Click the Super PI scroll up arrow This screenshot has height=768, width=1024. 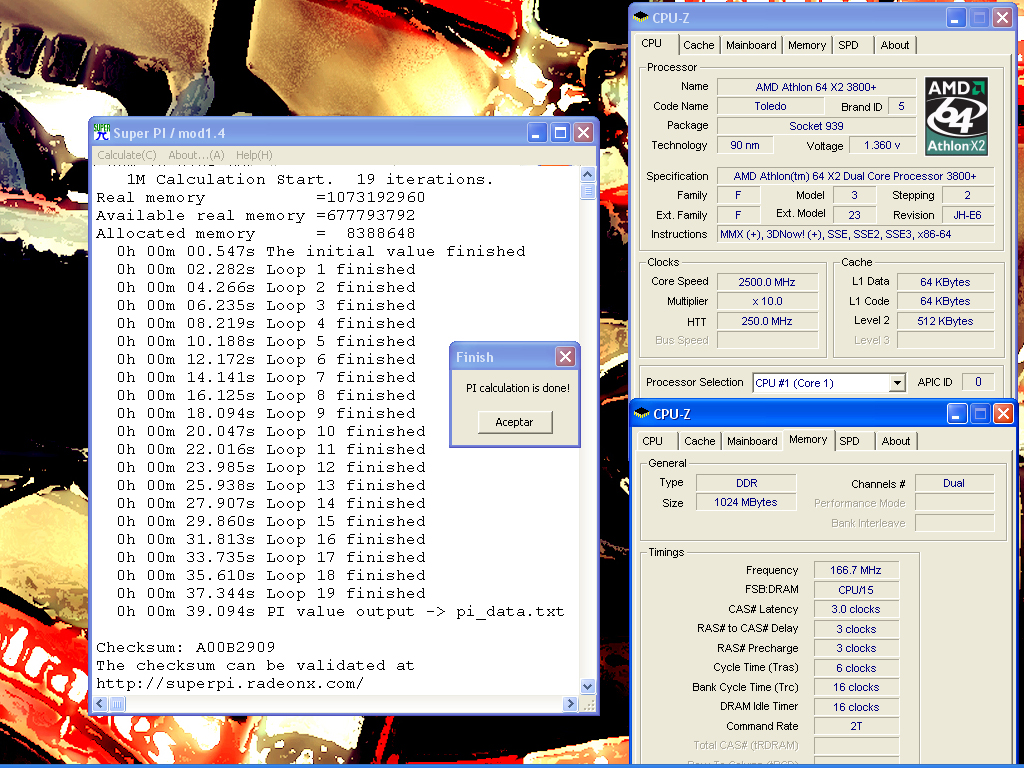tap(587, 175)
